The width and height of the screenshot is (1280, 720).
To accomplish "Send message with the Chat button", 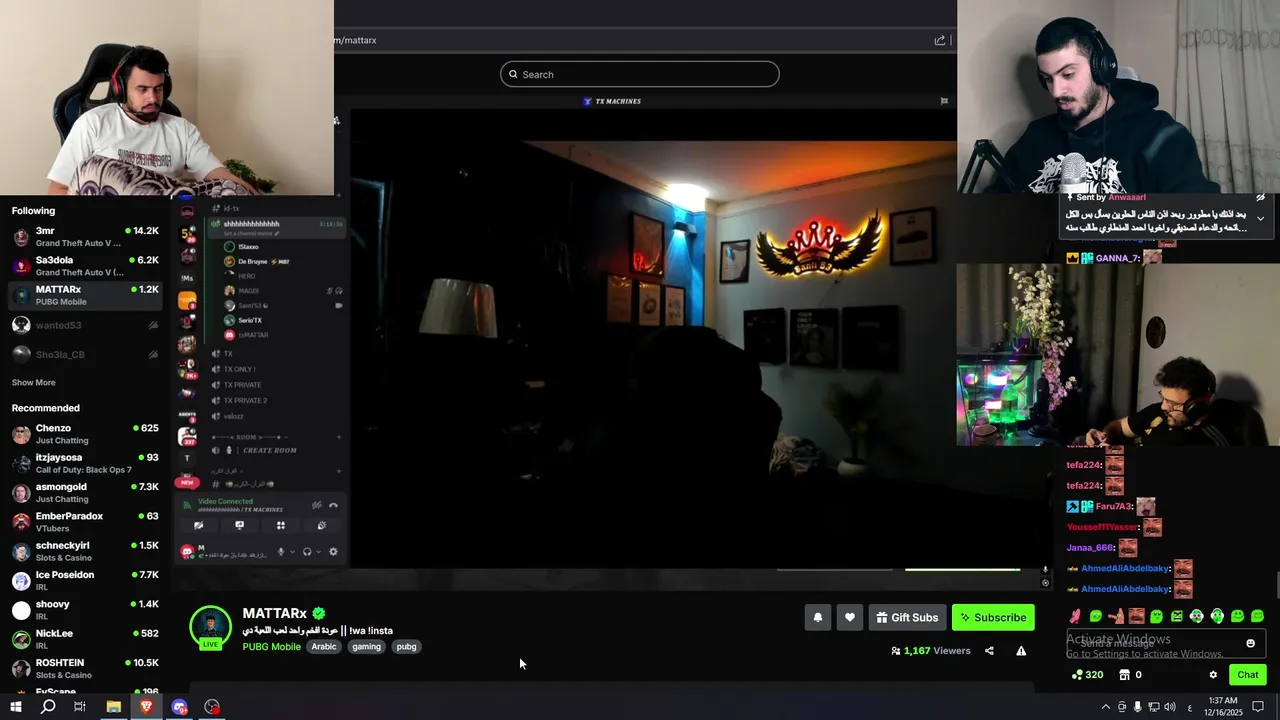I will click(1247, 675).
